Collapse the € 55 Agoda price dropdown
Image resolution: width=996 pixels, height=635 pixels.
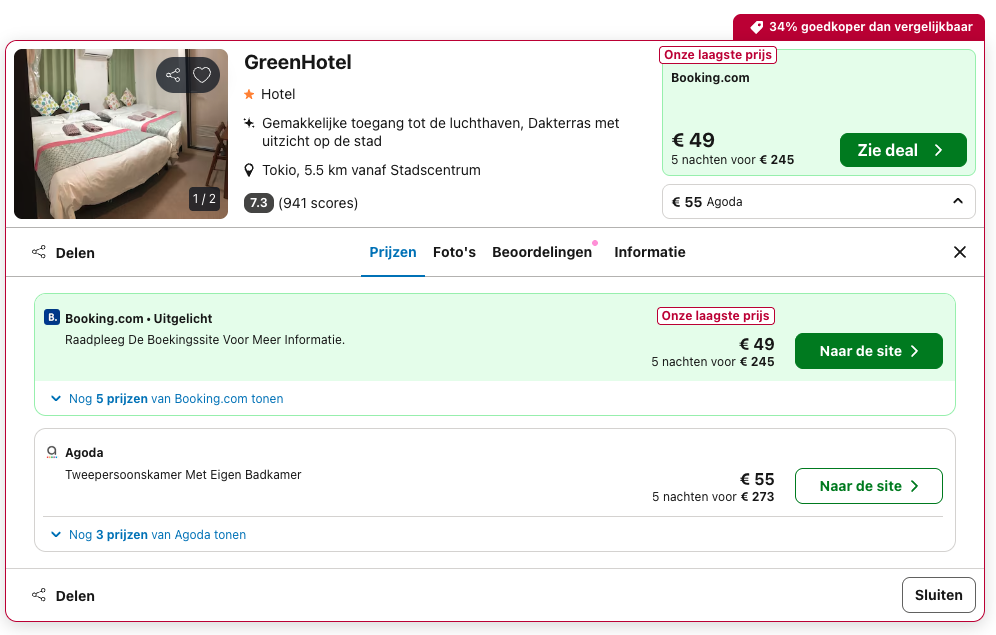tap(957, 202)
